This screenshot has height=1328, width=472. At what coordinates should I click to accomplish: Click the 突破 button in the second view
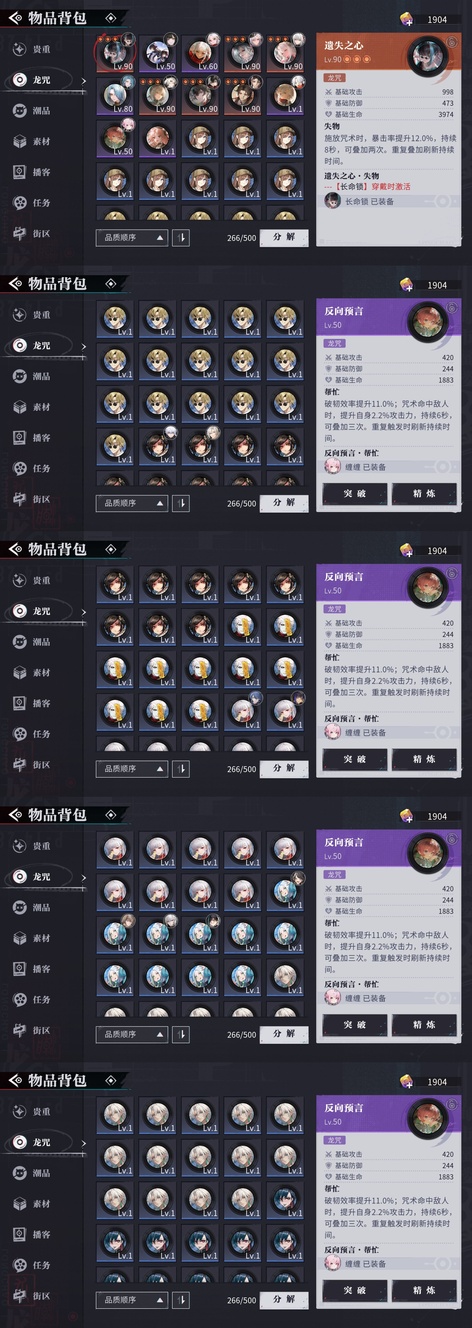(x=355, y=494)
